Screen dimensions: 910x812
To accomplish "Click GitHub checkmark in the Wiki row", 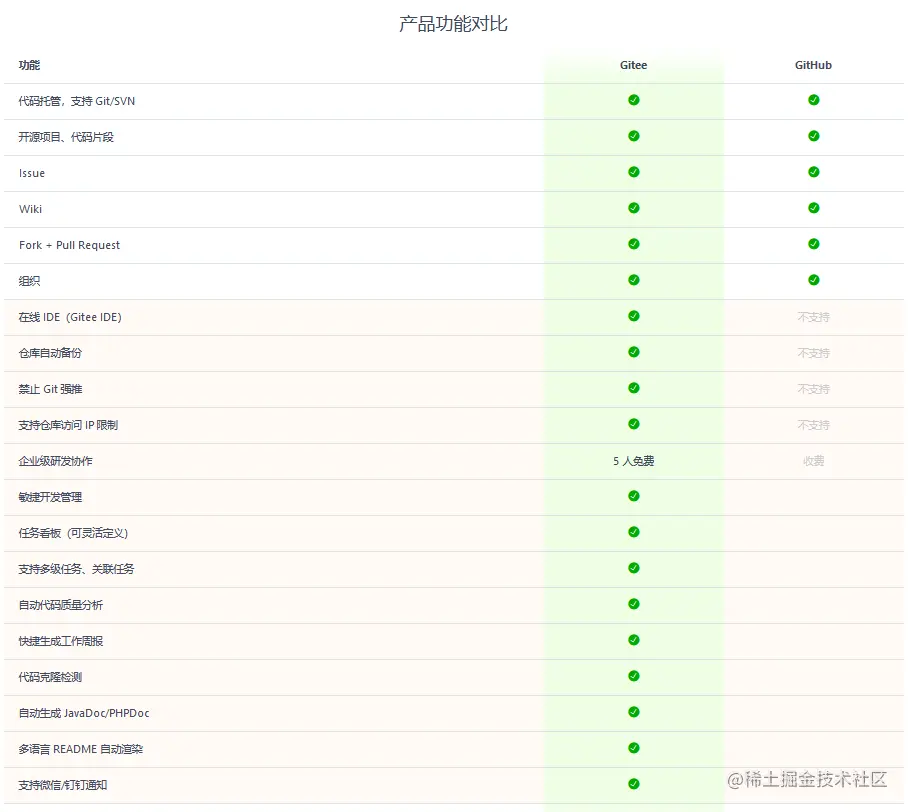I will [x=814, y=208].
